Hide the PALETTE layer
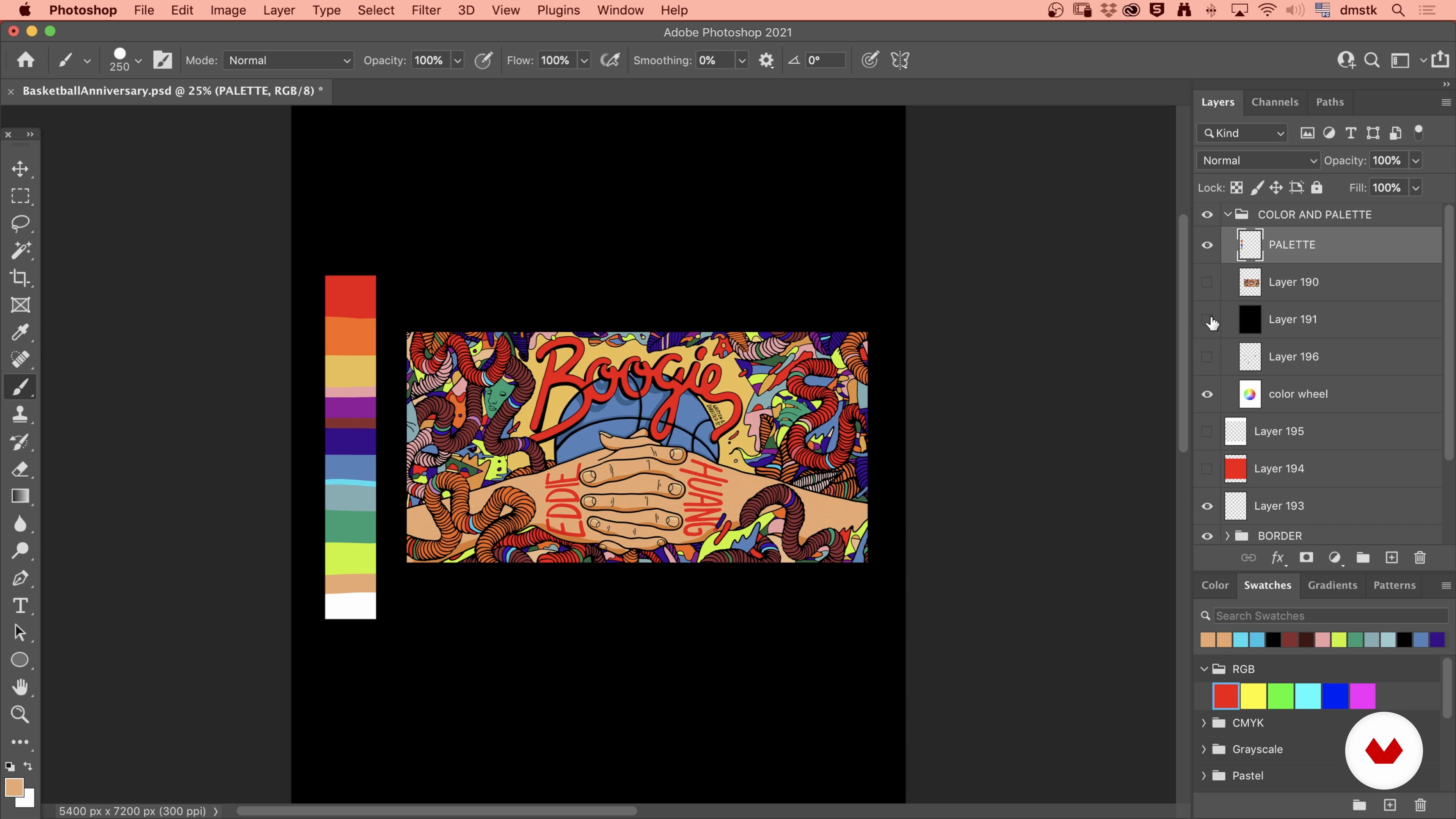Image resolution: width=1456 pixels, height=819 pixels. (x=1207, y=245)
